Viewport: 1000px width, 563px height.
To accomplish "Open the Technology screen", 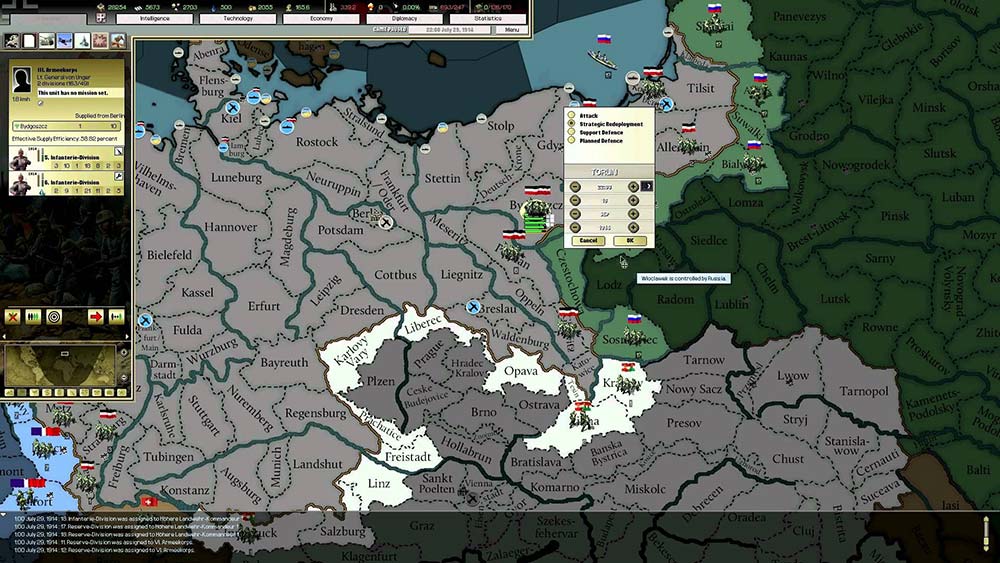I will (237, 18).
